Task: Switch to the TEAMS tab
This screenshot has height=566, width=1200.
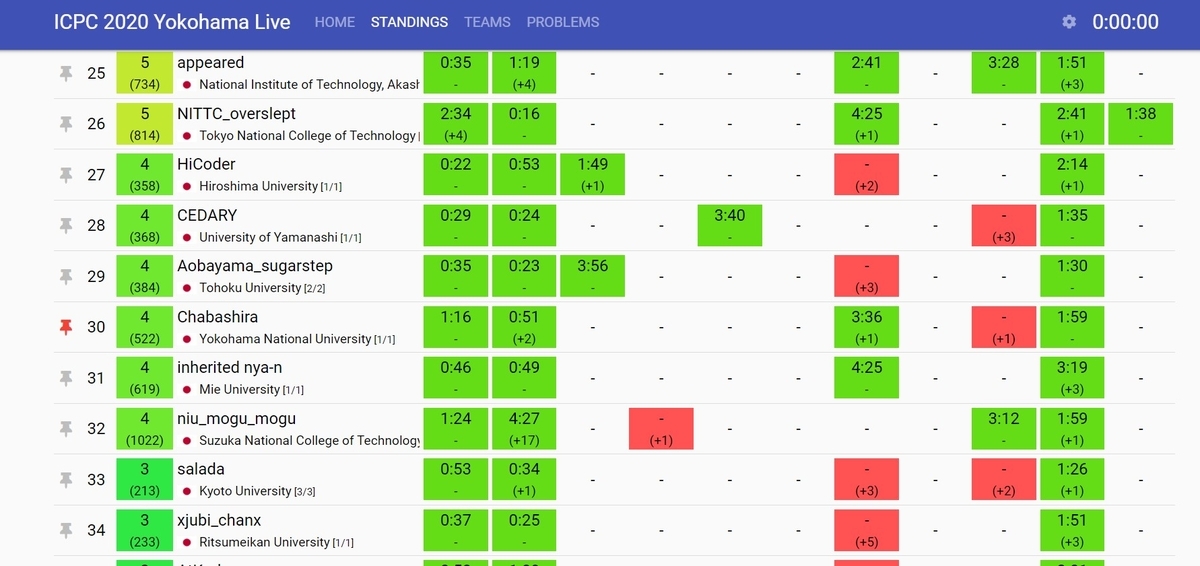Action: (487, 22)
